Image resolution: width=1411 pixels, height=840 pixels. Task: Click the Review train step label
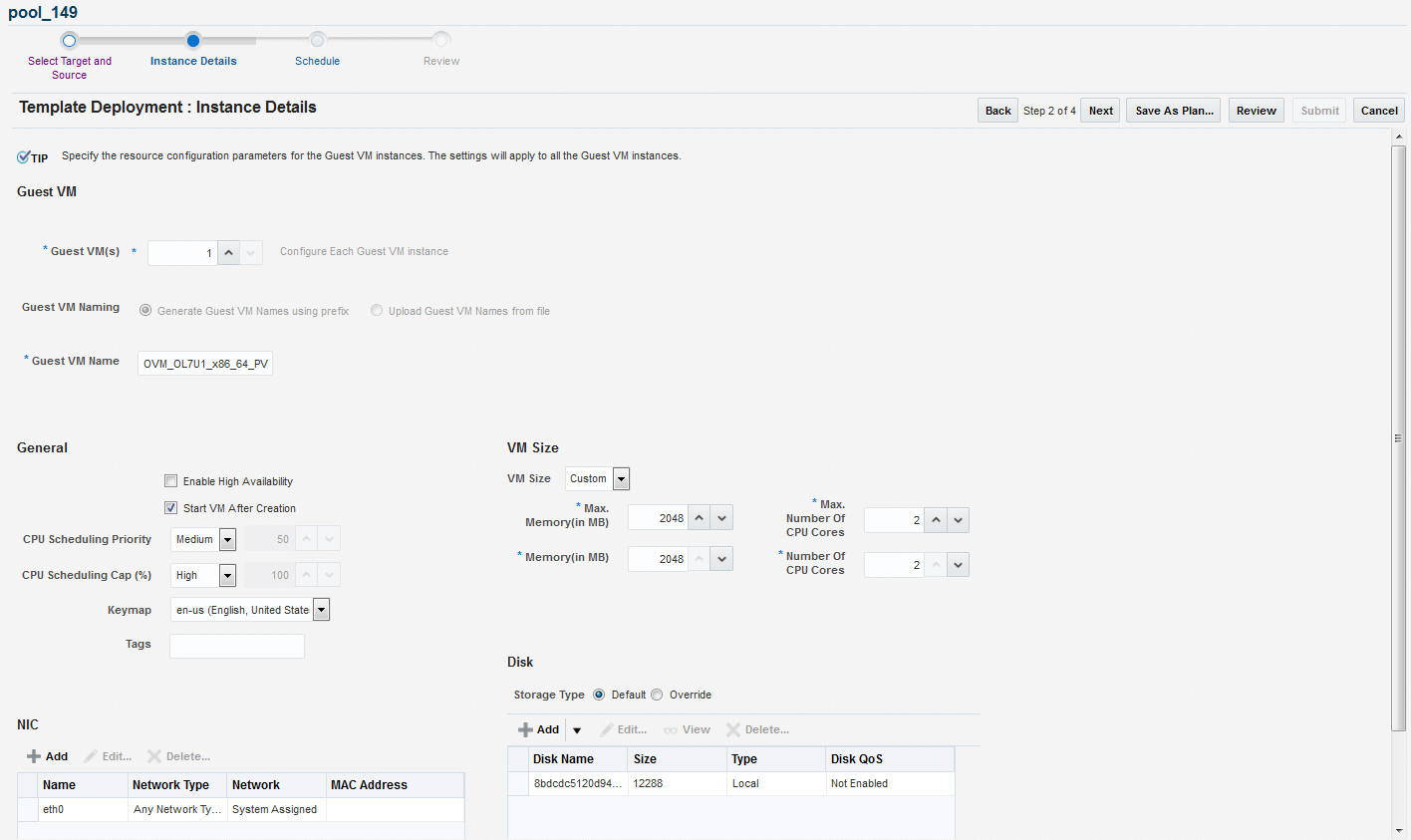441,61
